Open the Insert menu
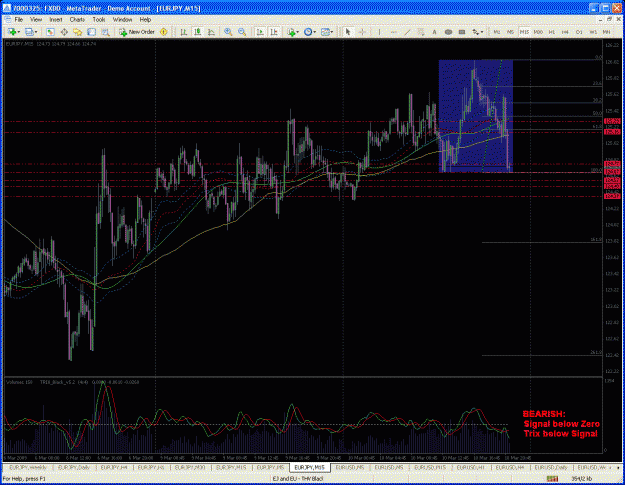 point(56,20)
